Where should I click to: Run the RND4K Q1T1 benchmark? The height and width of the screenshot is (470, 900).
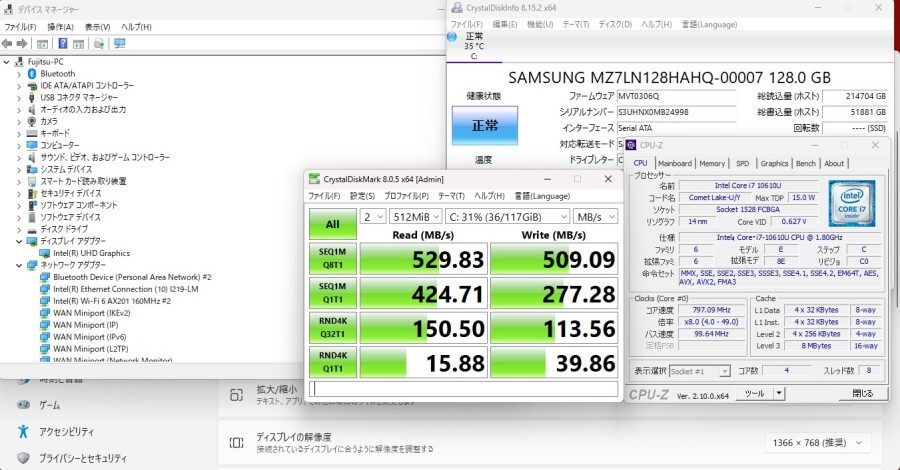coord(333,362)
